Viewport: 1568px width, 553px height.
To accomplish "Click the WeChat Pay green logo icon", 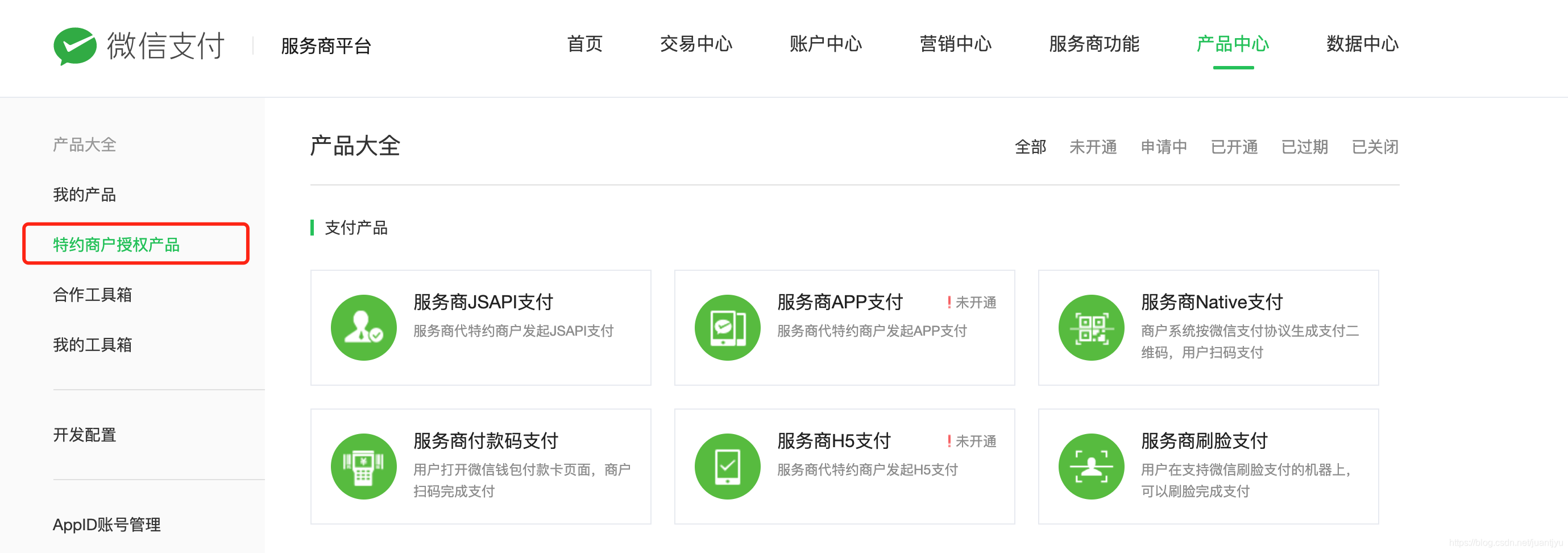I will click(75, 46).
